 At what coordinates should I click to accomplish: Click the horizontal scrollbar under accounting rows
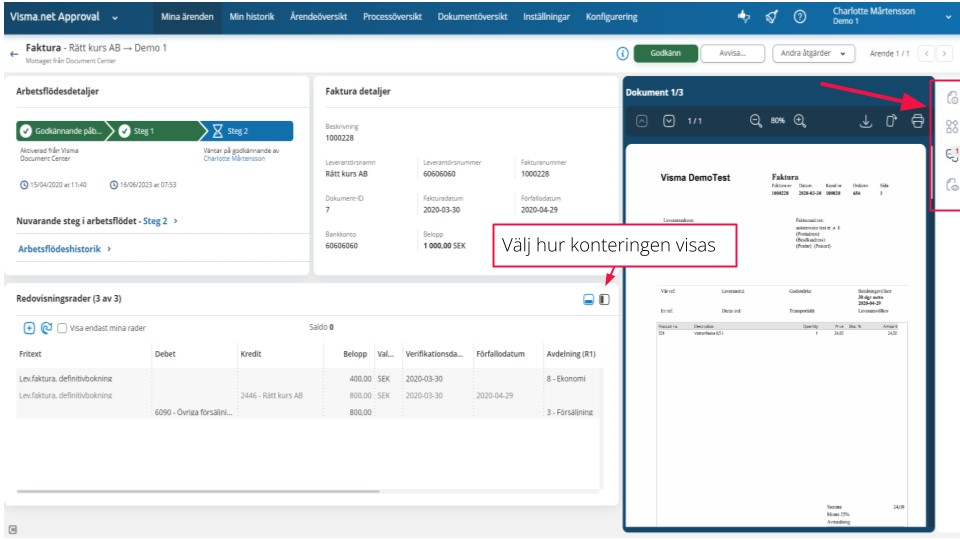(x=198, y=491)
